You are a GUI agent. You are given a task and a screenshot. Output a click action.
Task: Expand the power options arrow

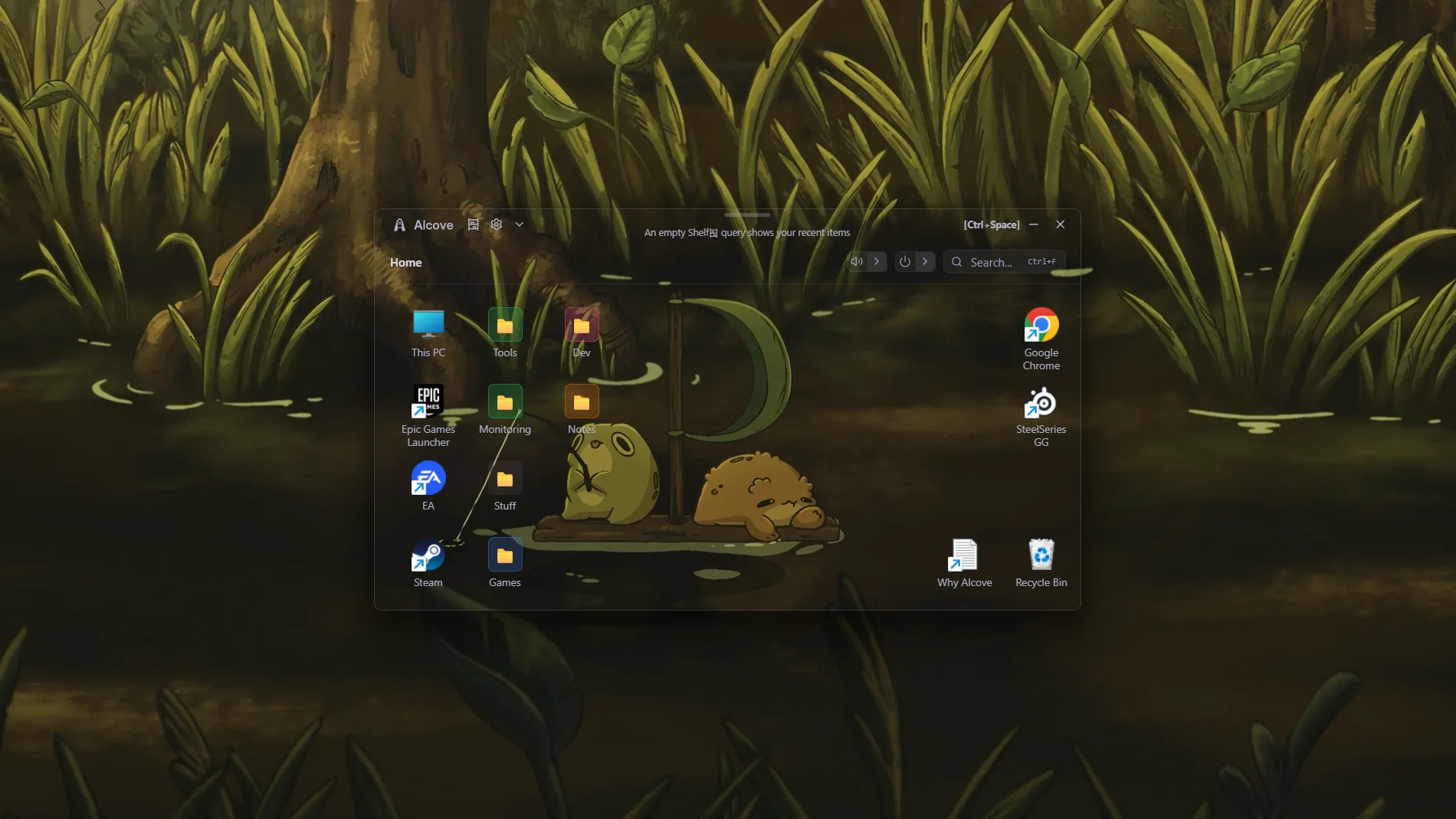coord(925,261)
